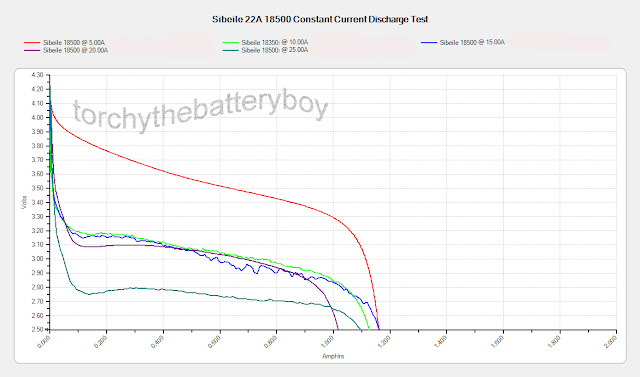Click the 4.00 y-axis tick label

[x=37, y=118]
